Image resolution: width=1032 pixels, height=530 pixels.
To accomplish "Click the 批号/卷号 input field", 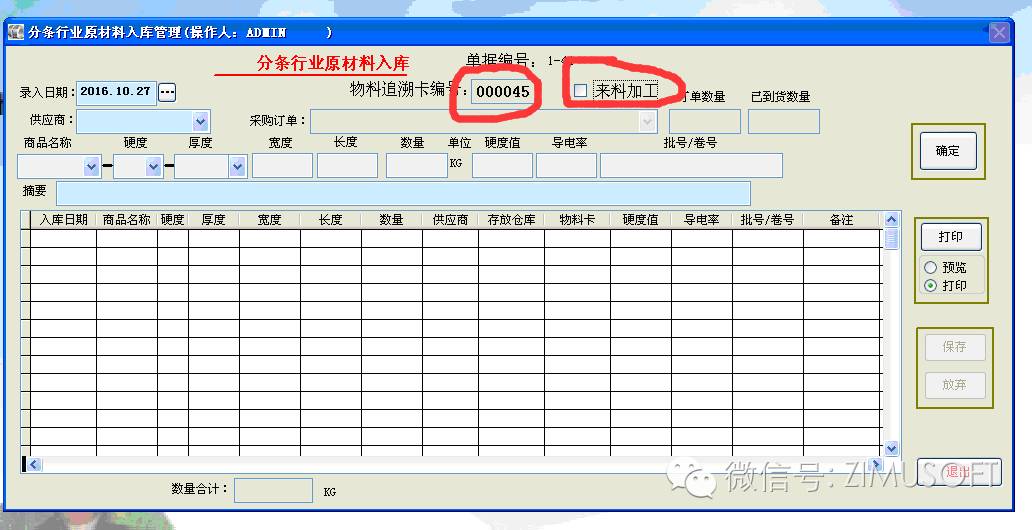I will point(690,166).
